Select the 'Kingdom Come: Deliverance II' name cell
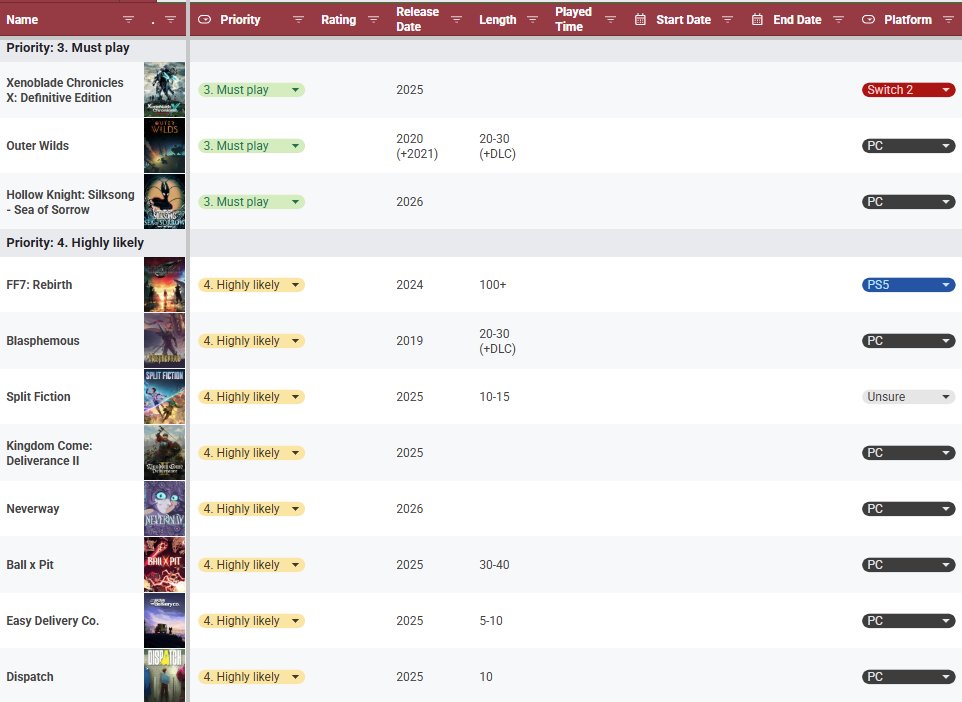962x702 pixels. 72,452
